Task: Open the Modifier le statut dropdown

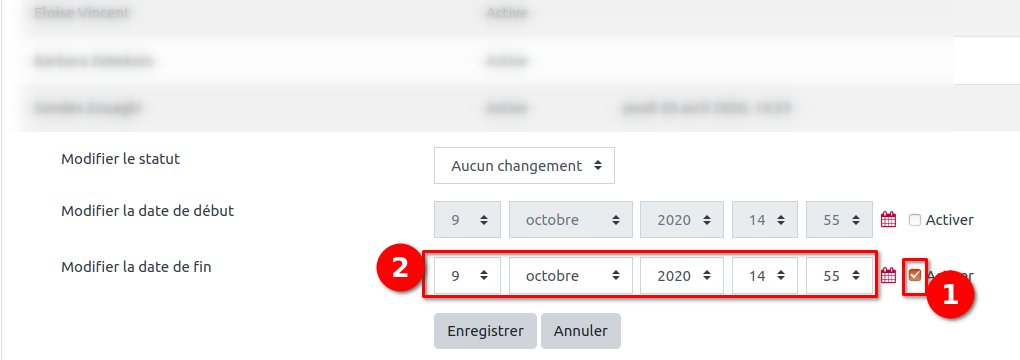Action: [x=524, y=166]
